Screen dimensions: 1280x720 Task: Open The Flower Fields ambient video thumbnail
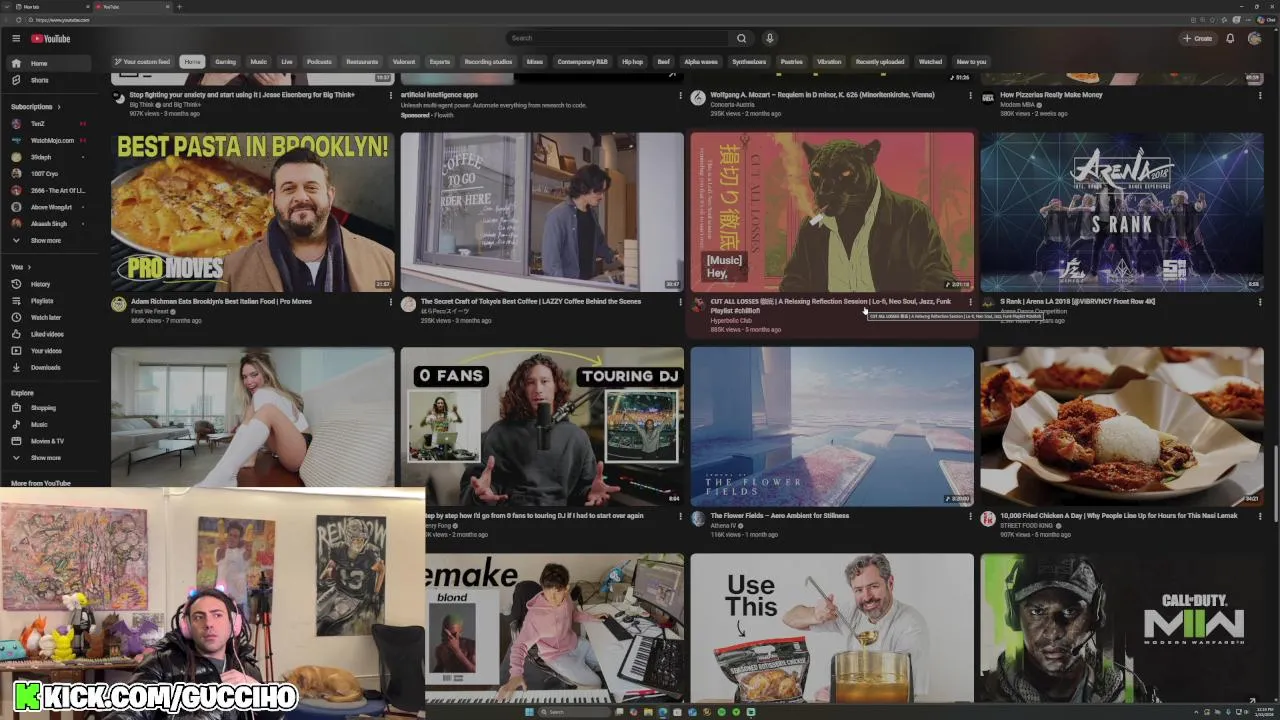pyautogui.click(x=832, y=426)
